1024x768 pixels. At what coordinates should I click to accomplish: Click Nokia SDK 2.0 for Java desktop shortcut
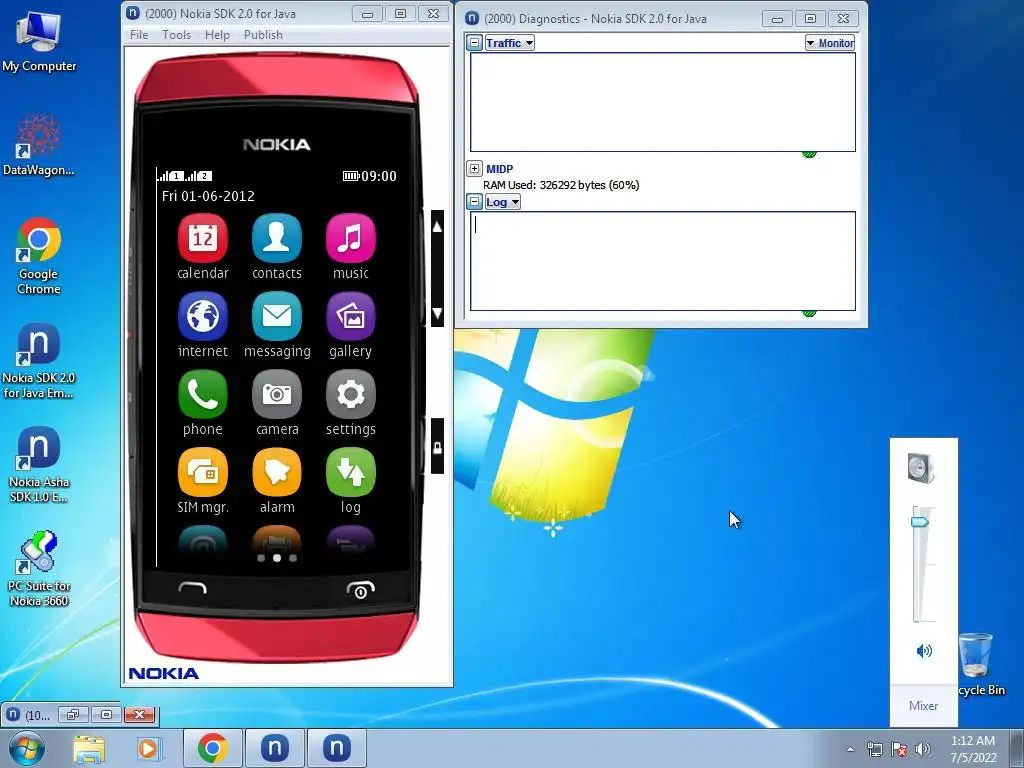pyautogui.click(x=39, y=360)
